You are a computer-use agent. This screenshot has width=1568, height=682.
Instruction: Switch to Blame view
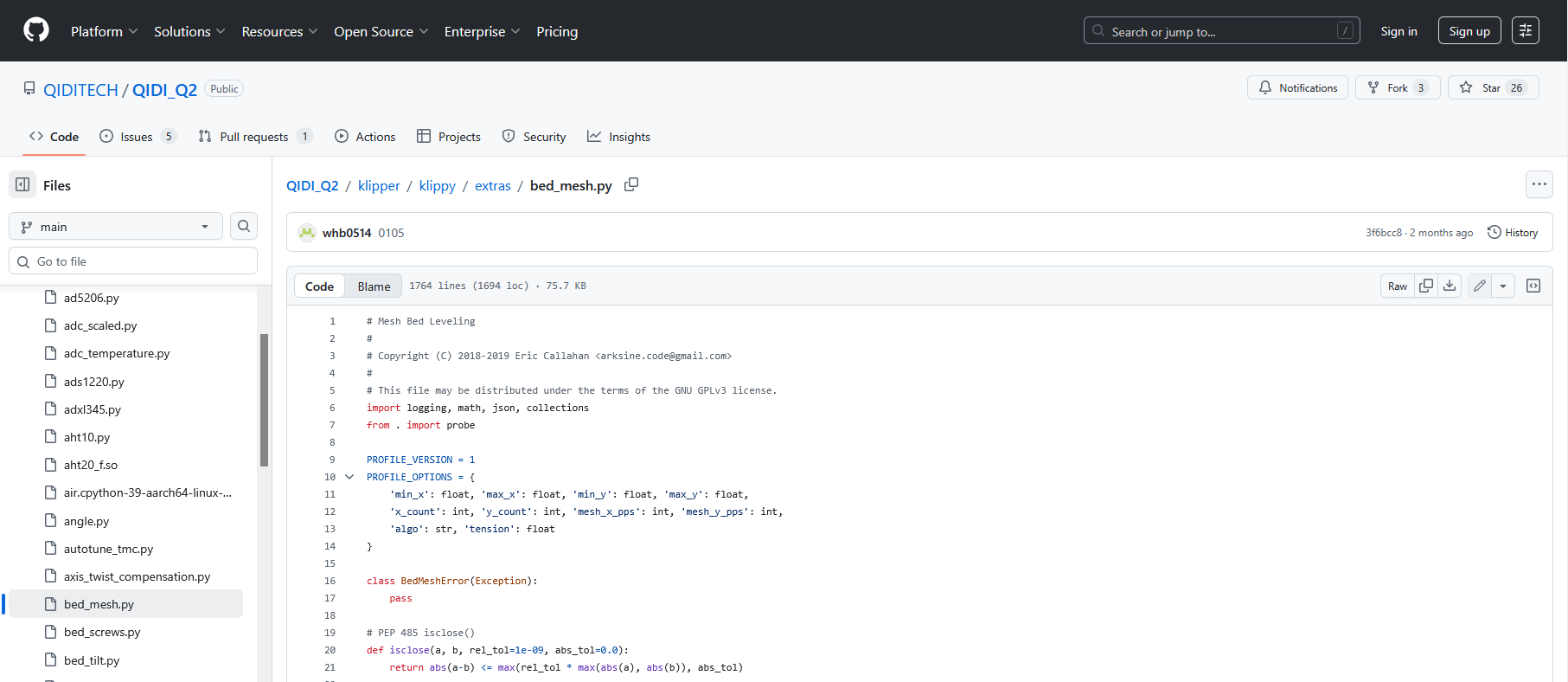pos(374,286)
